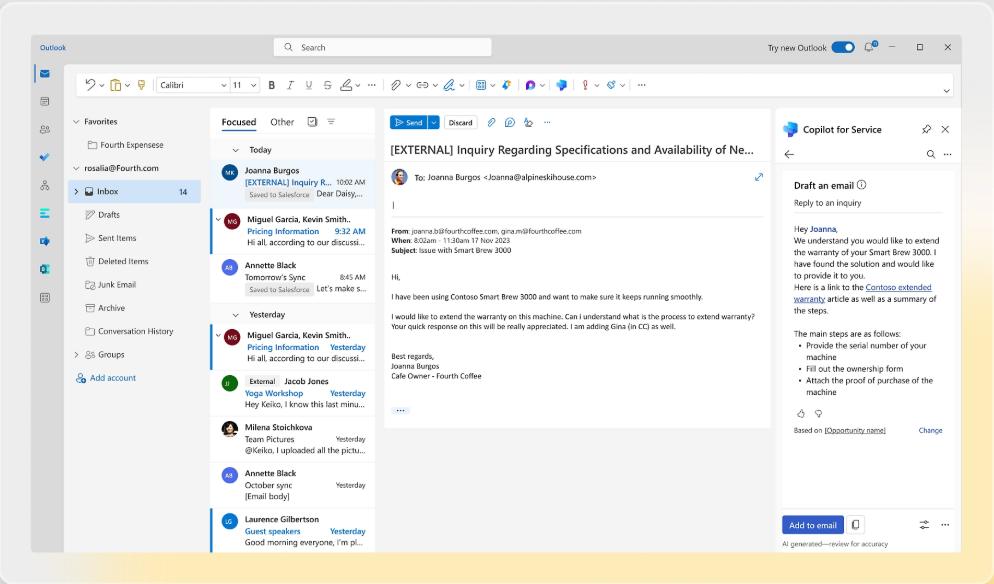Click the Signature pen icon in ribbon
This screenshot has width=994, height=584.
pyautogui.click(x=449, y=85)
